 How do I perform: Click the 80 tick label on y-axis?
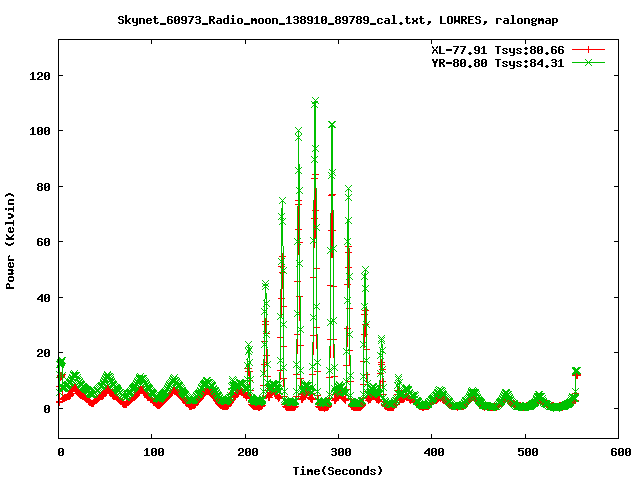[x=44, y=187]
